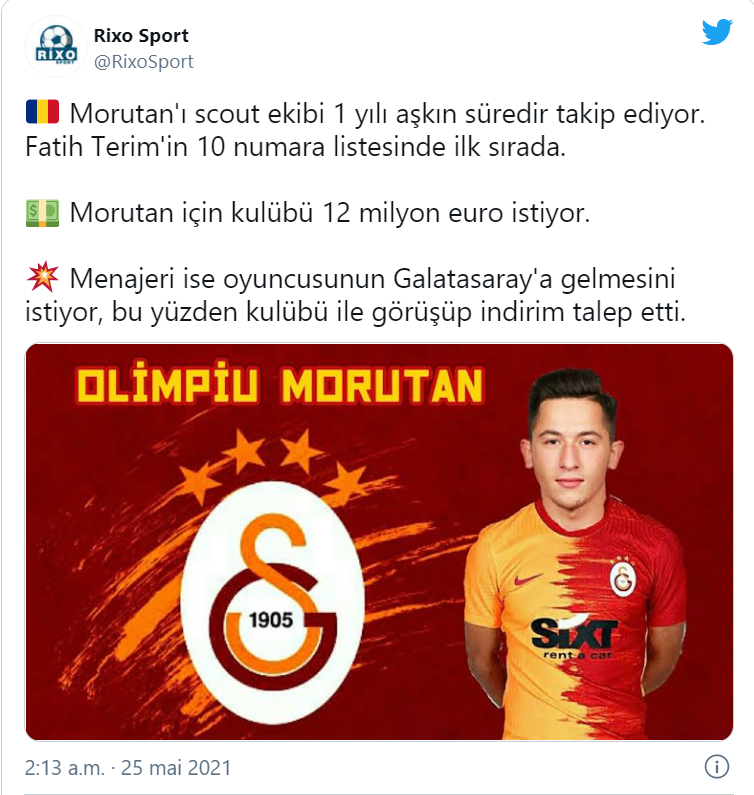Open the Rixo Sport display name
Image resolution: width=754 pixels, height=795 pixels.
pos(141,35)
